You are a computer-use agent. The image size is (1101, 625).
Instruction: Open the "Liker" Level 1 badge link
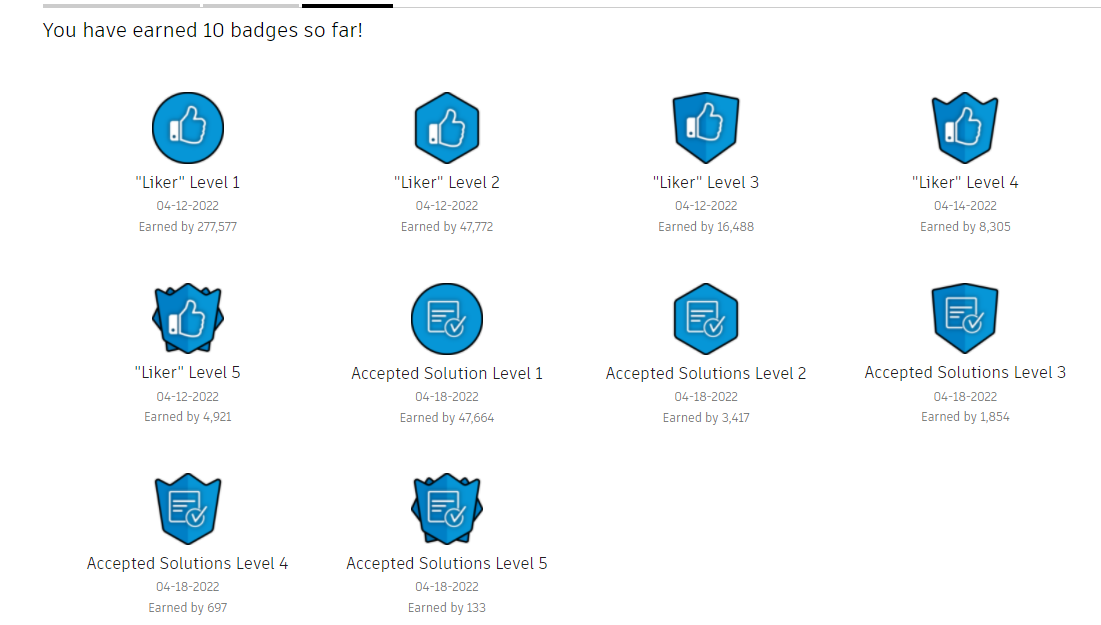point(188,182)
